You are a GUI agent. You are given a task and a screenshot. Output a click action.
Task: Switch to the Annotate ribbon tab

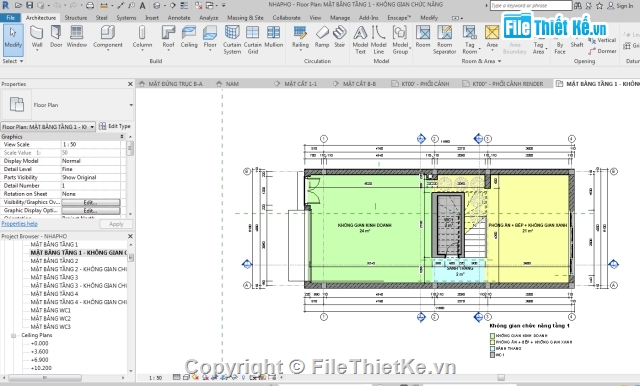point(179,18)
